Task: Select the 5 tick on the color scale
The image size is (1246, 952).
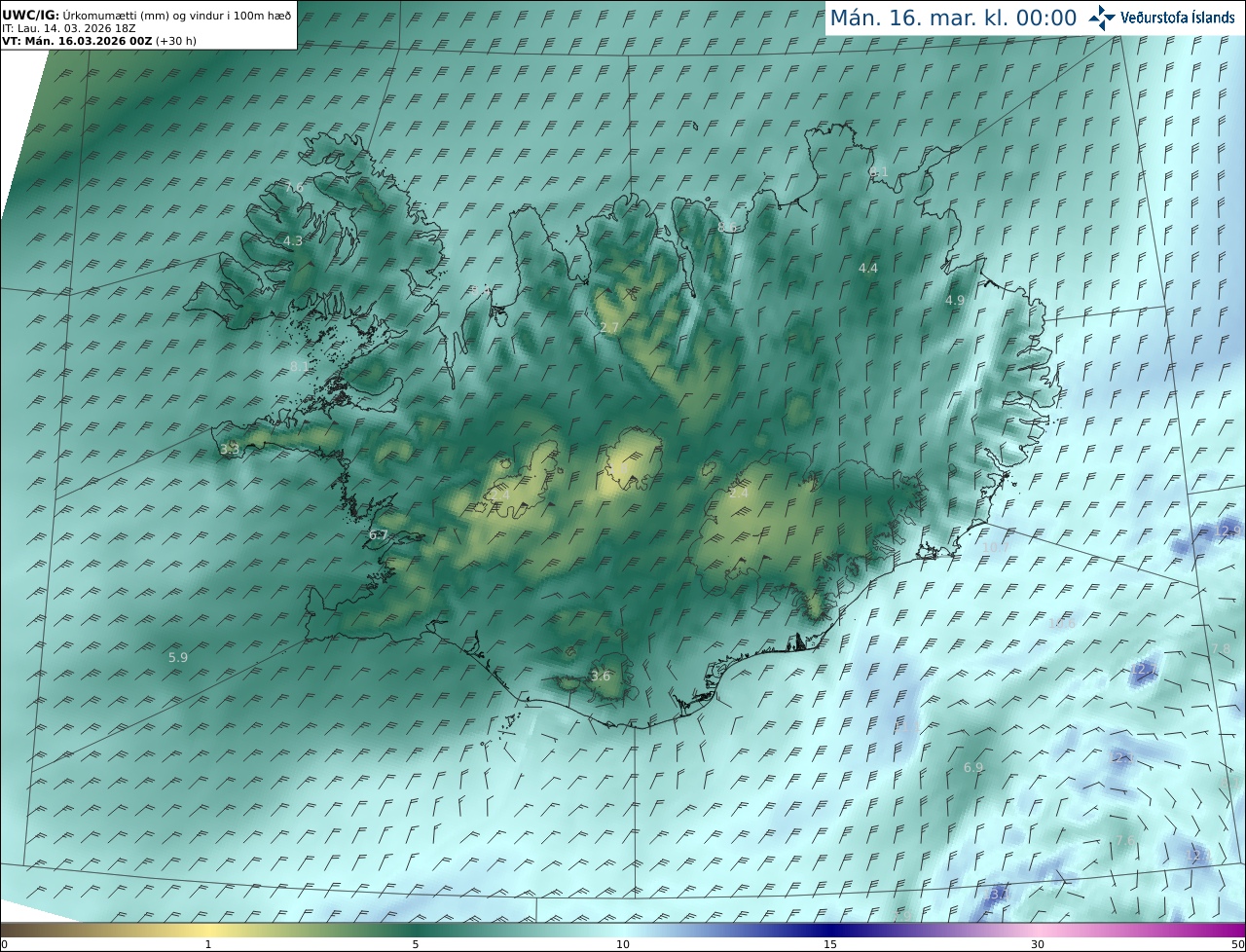Action: pos(416,944)
